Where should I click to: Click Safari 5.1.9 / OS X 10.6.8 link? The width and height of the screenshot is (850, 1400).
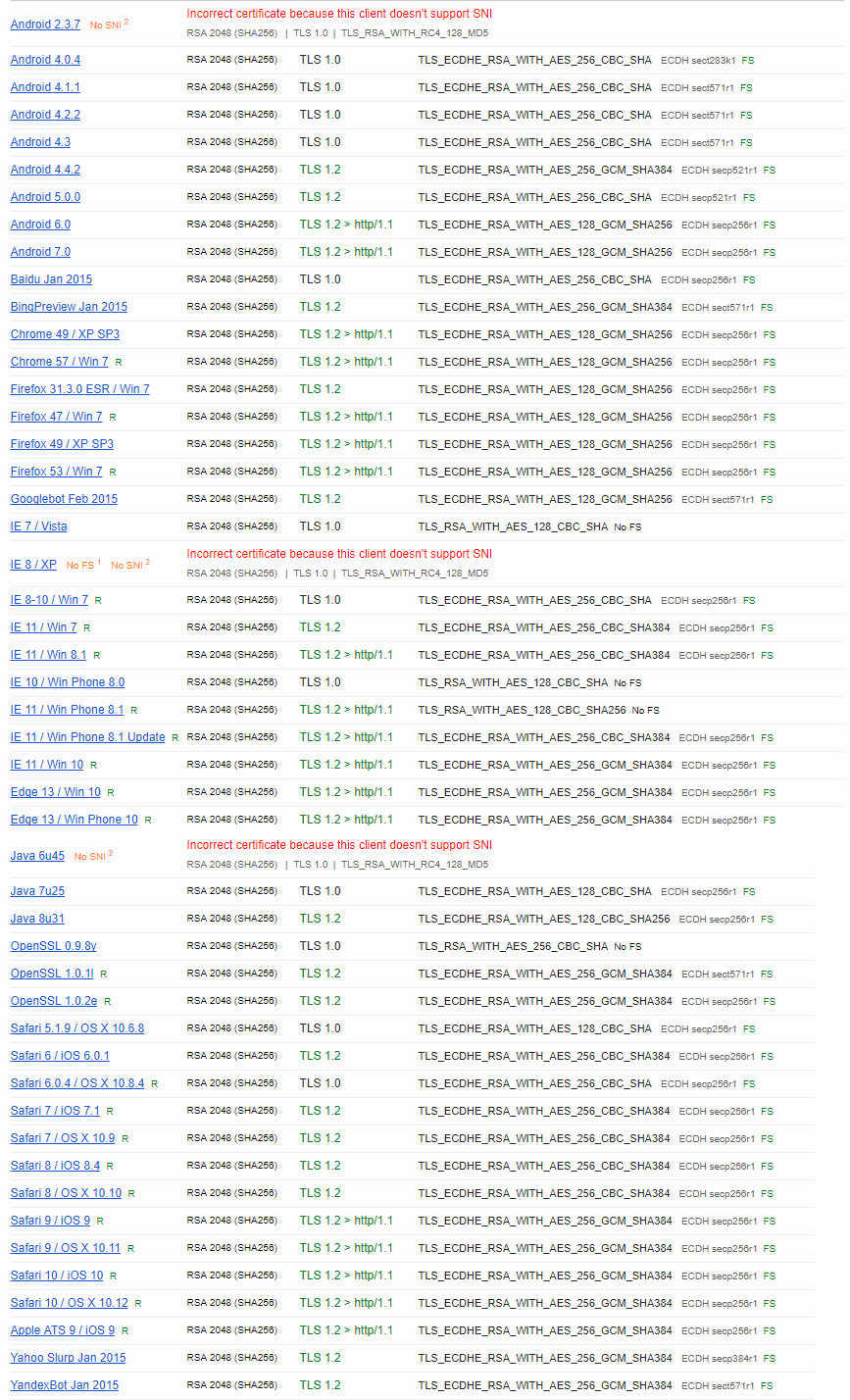[77, 1028]
